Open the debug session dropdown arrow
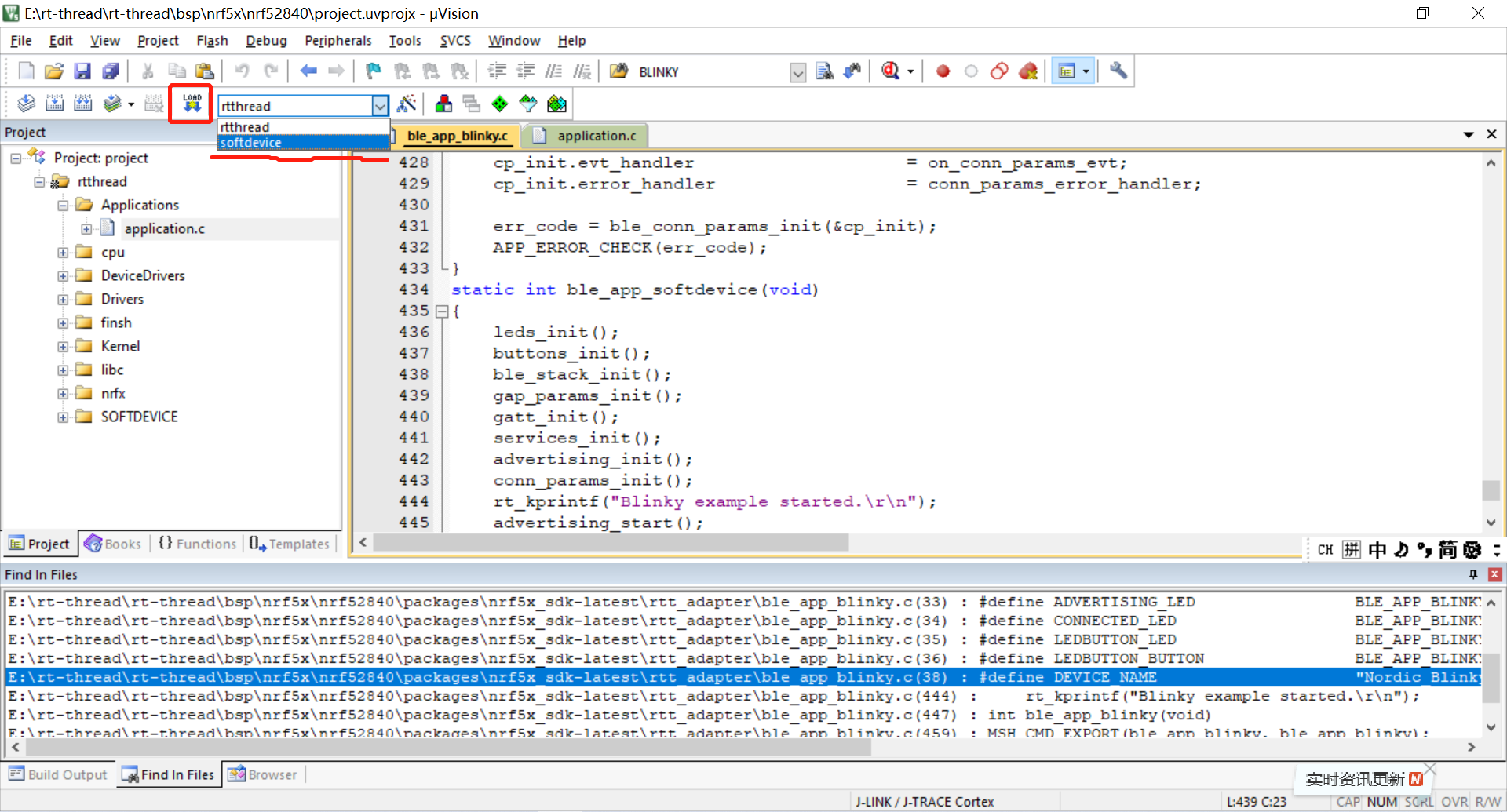Viewport: 1507px width, 812px height. 910,72
